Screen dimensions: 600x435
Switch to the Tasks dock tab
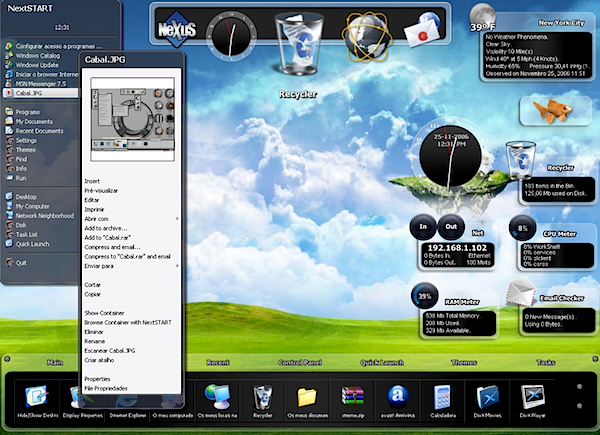pos(546,362)
